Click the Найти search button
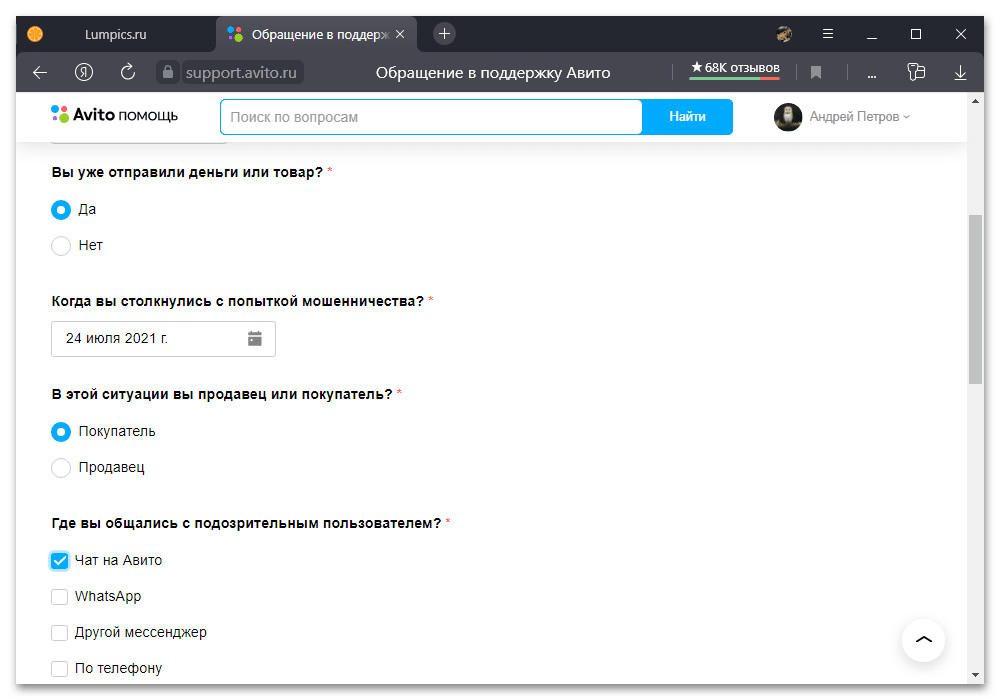This screenshot has height=700, width=1000. pos(687,117)
